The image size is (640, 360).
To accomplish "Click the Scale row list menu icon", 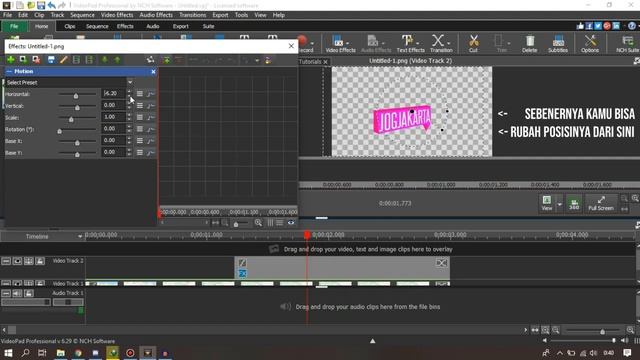I will (x=140, y=117).
